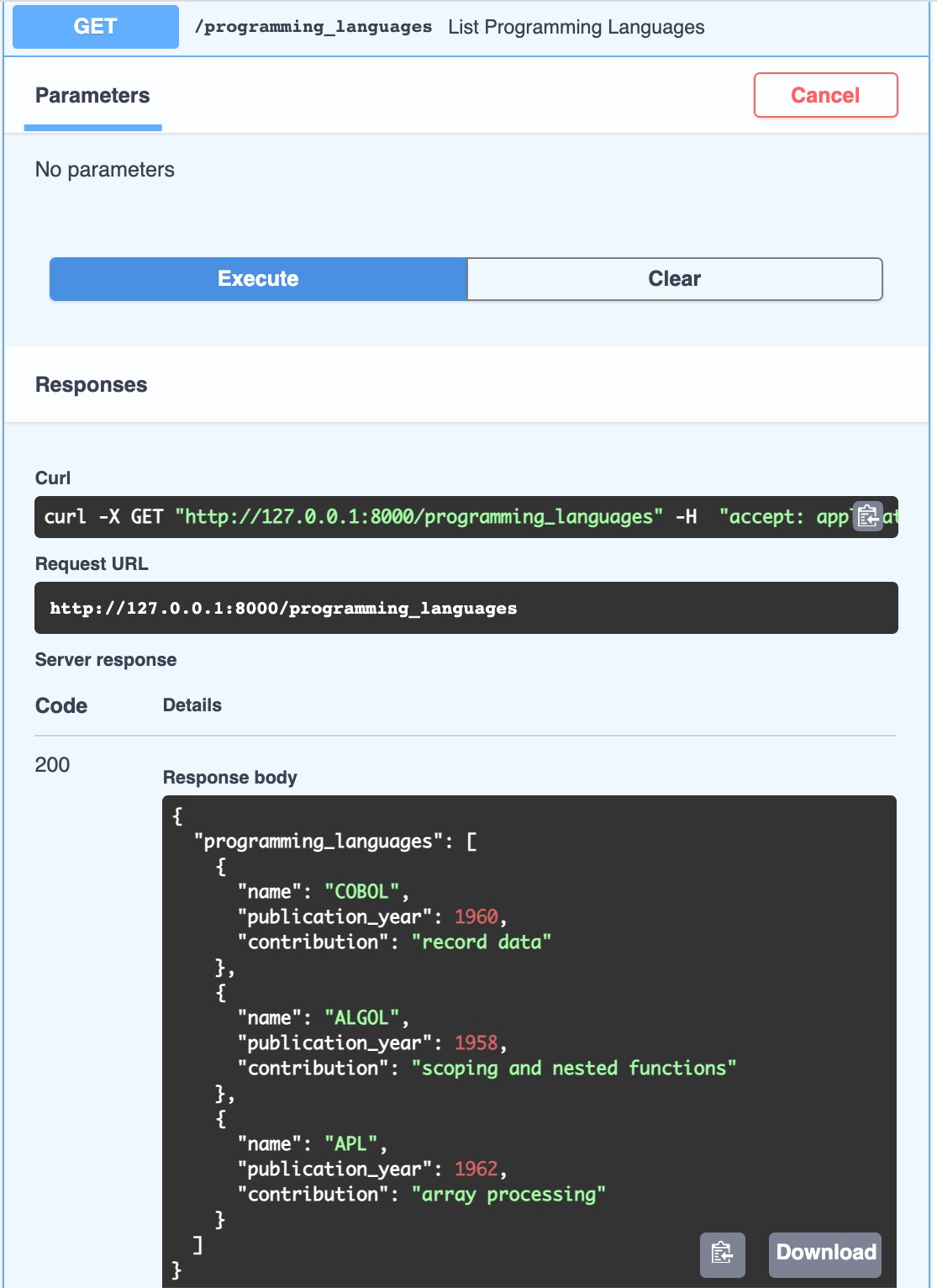937x1288 pixels.
Task: Expand the Responses section heading
Action: pyautogui.click(x=91, y=384)
